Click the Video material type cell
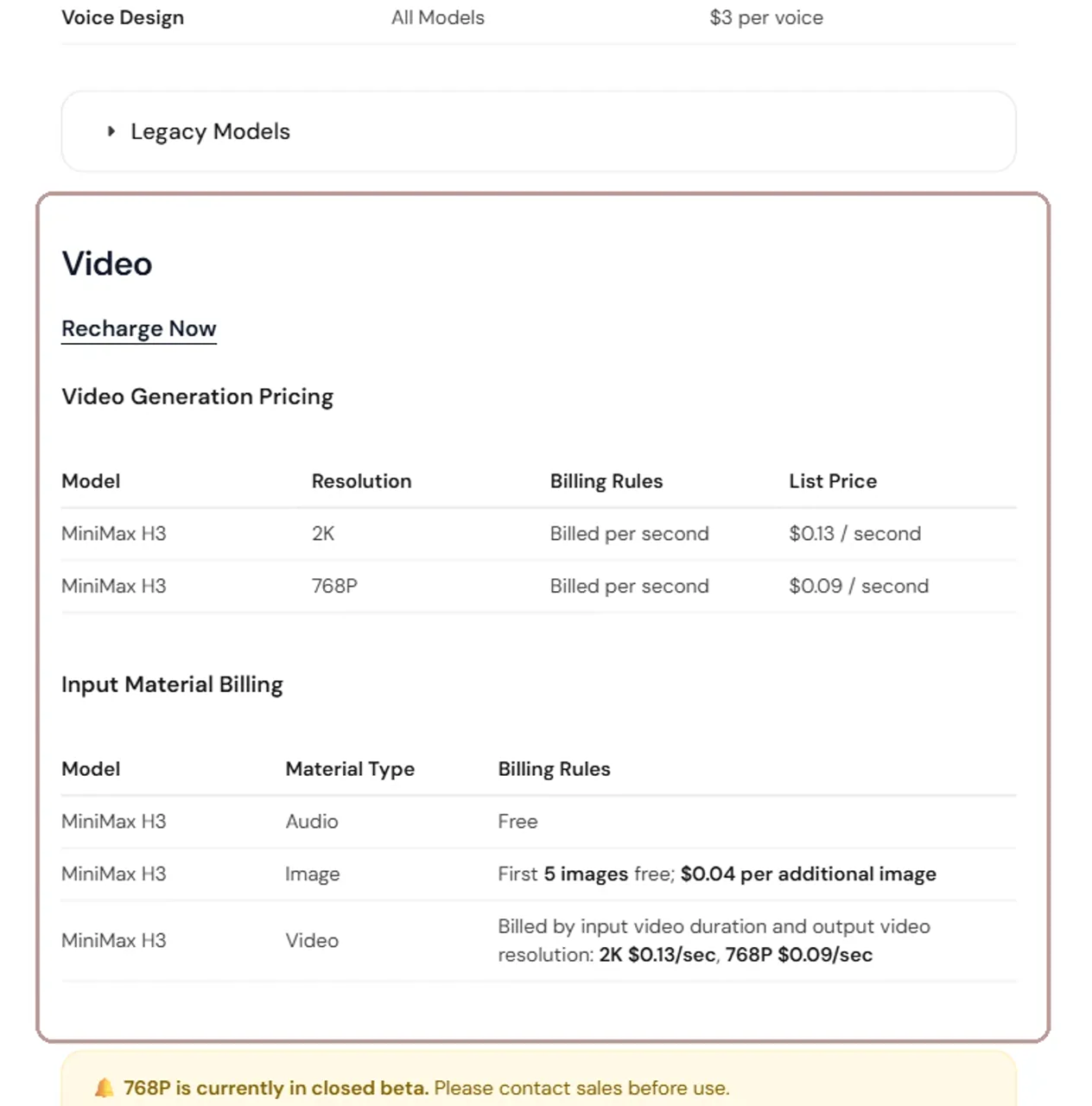The image size is (1092, 1106). click(312, 940)
